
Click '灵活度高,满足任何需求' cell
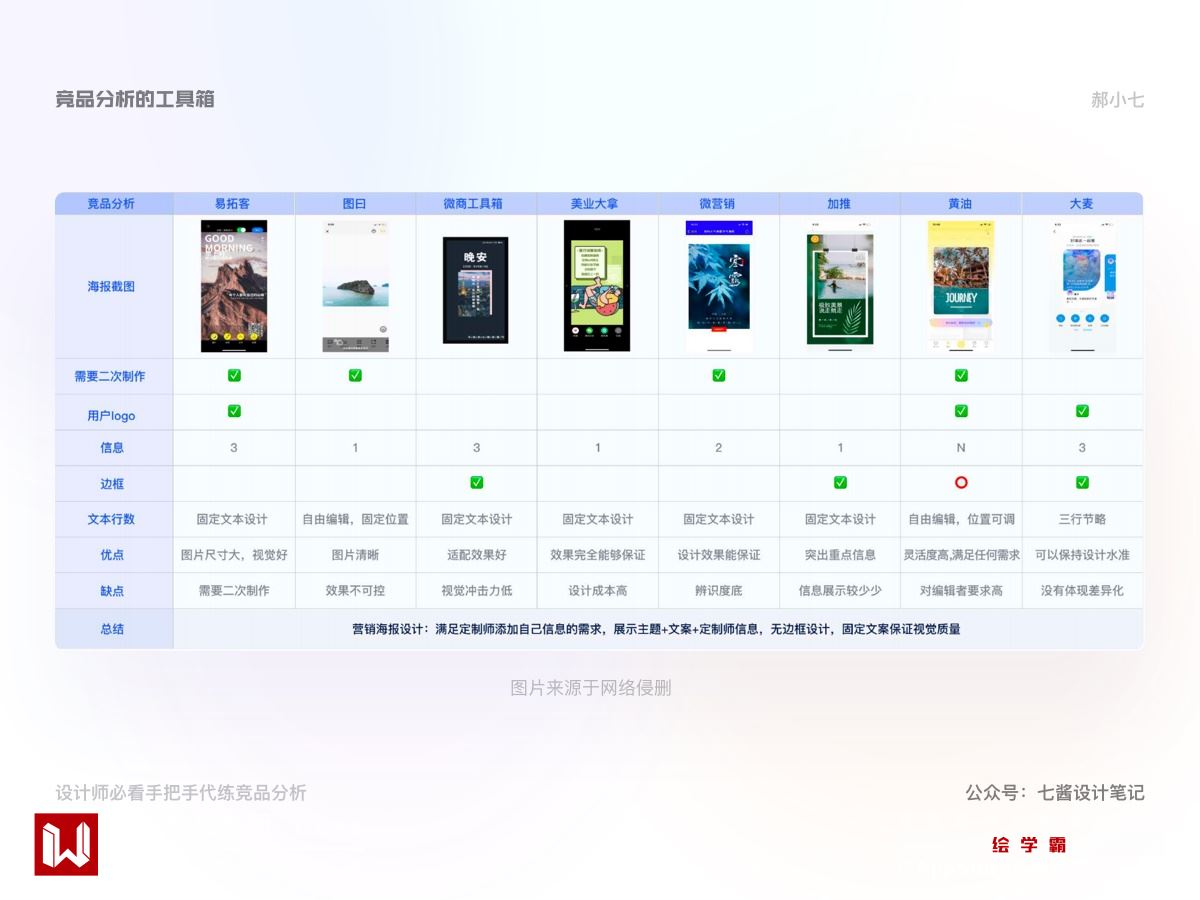pos(961,555)
